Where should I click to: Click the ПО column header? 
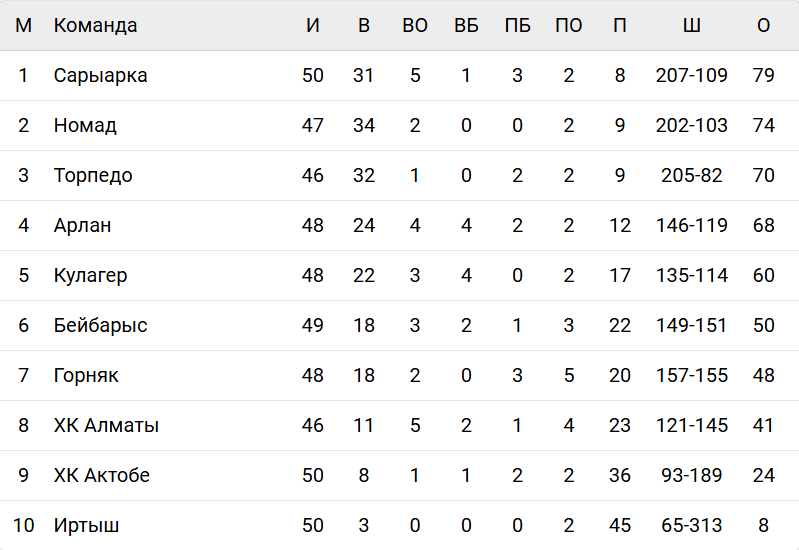coord(569,25)
